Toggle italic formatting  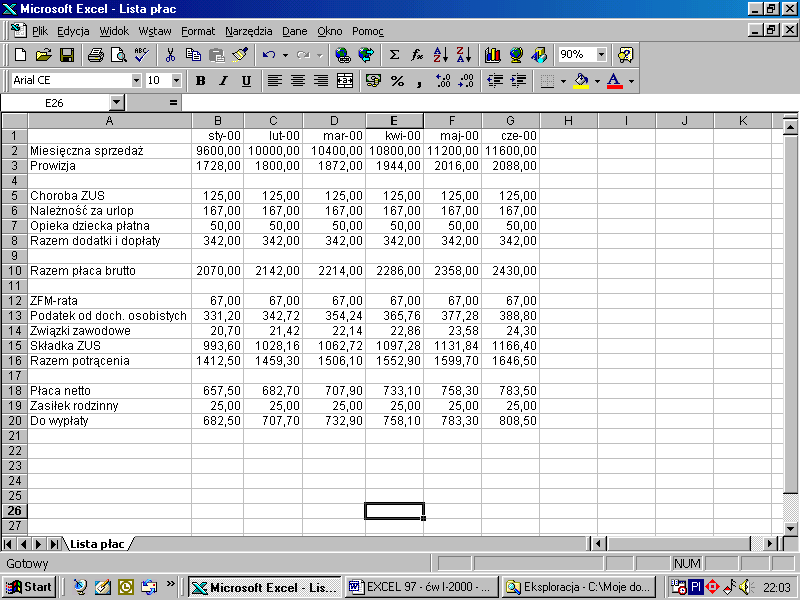click(223, 81)
